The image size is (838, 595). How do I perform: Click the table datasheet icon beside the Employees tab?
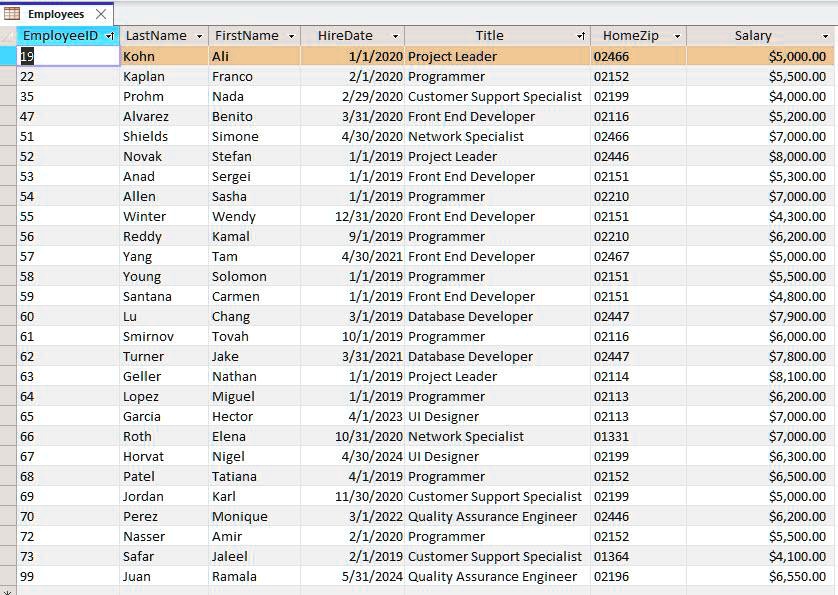point(10,14)
